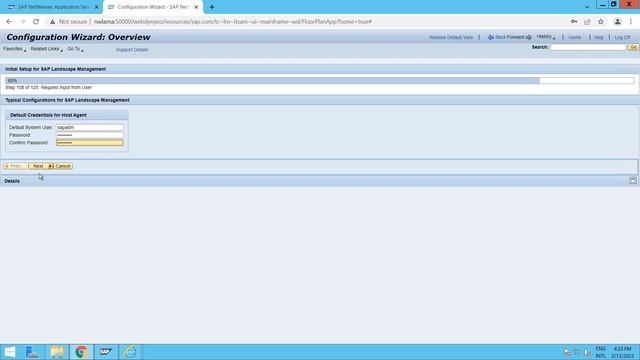Open SAP application from taskbar
The width and height of the screenshot is (640, 360).
(105, 352)
